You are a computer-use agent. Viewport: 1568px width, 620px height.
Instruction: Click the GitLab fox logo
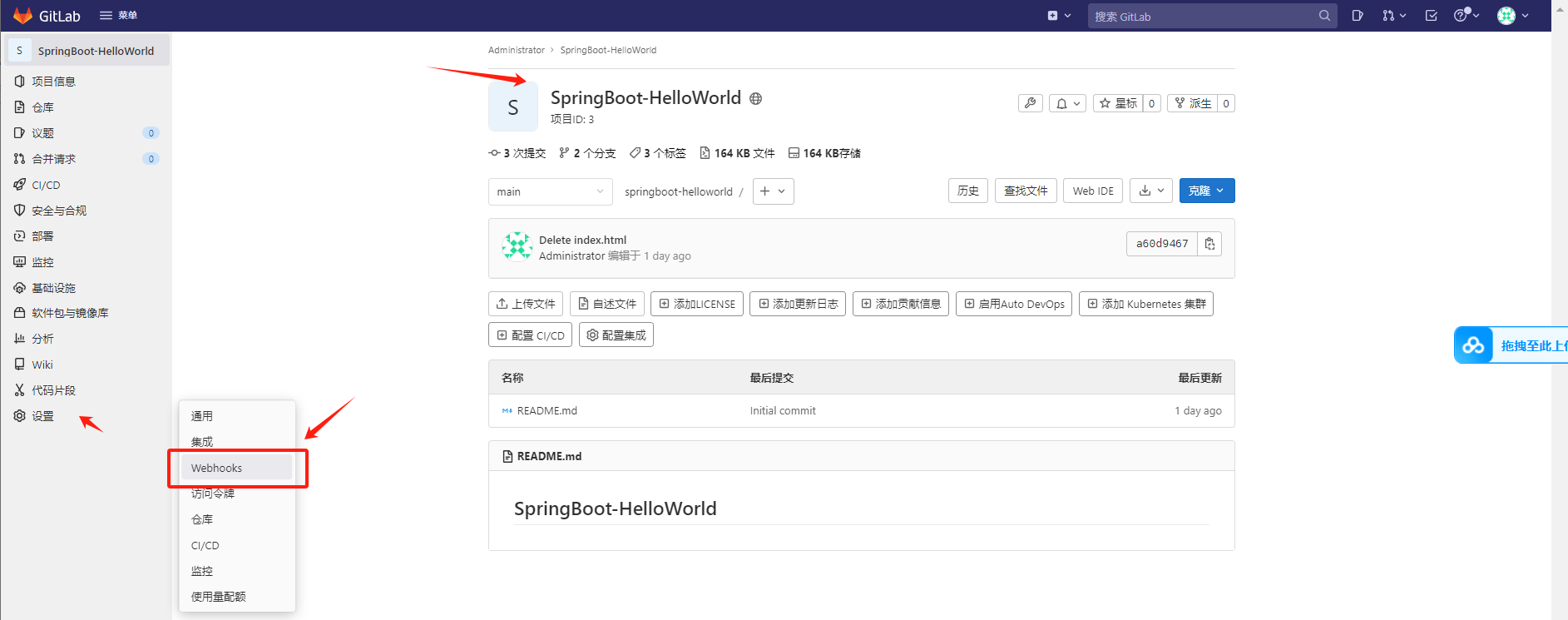pyautogui.click(x=22, y=16)
